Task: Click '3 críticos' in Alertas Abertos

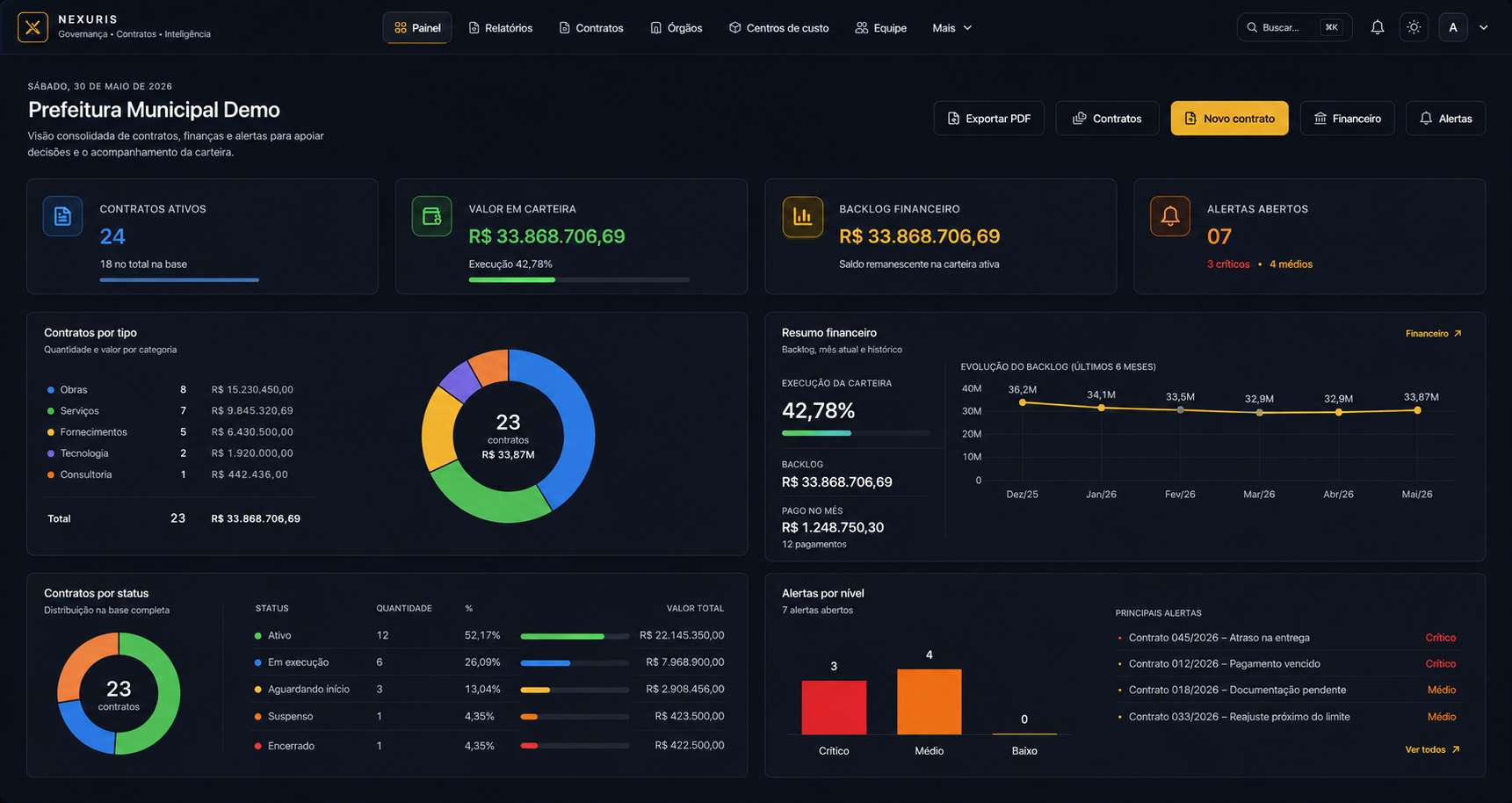Action: click(1228, 264)
